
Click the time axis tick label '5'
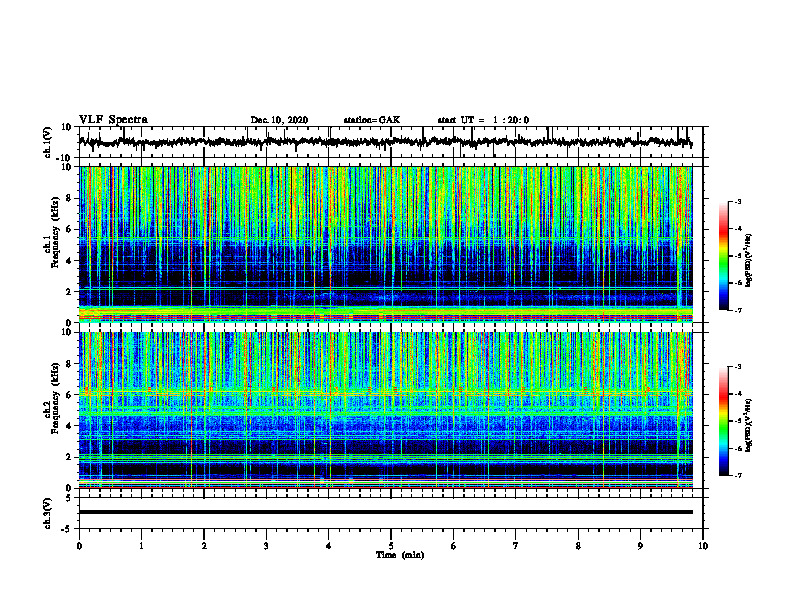(x=391, y=546)
